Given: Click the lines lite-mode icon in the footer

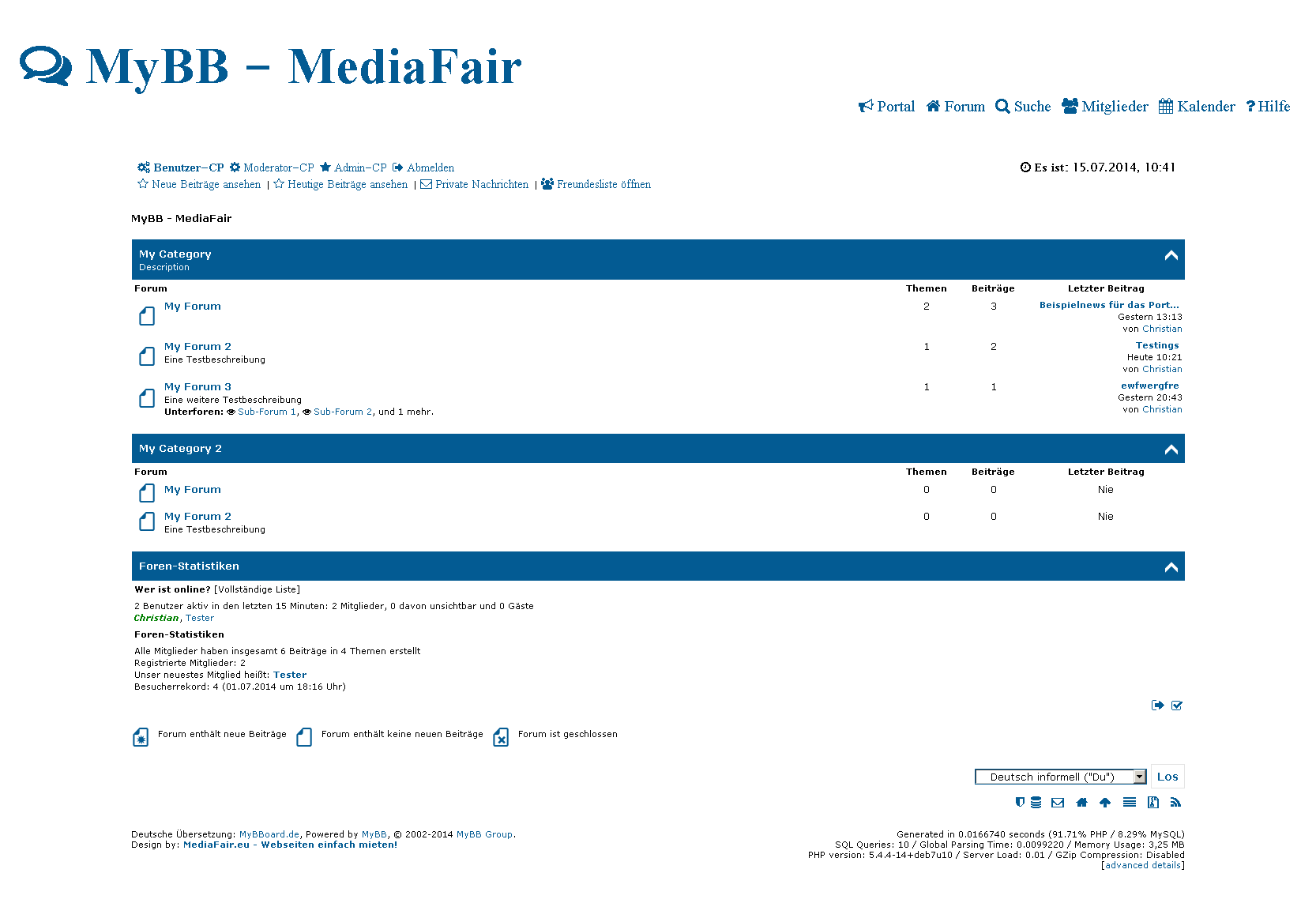Looking at the screenshot, I should pyautogui.click(x=1130, y=803).
